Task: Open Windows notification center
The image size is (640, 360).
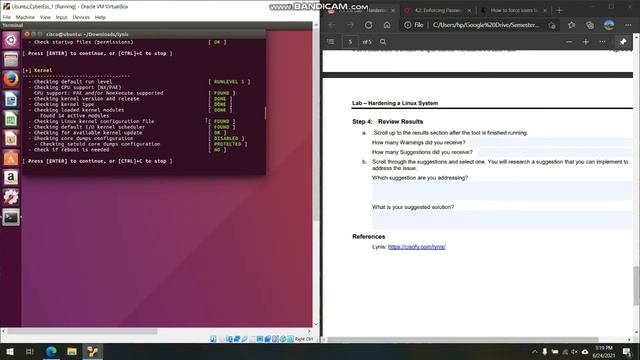Action: [x=627, y=351]
